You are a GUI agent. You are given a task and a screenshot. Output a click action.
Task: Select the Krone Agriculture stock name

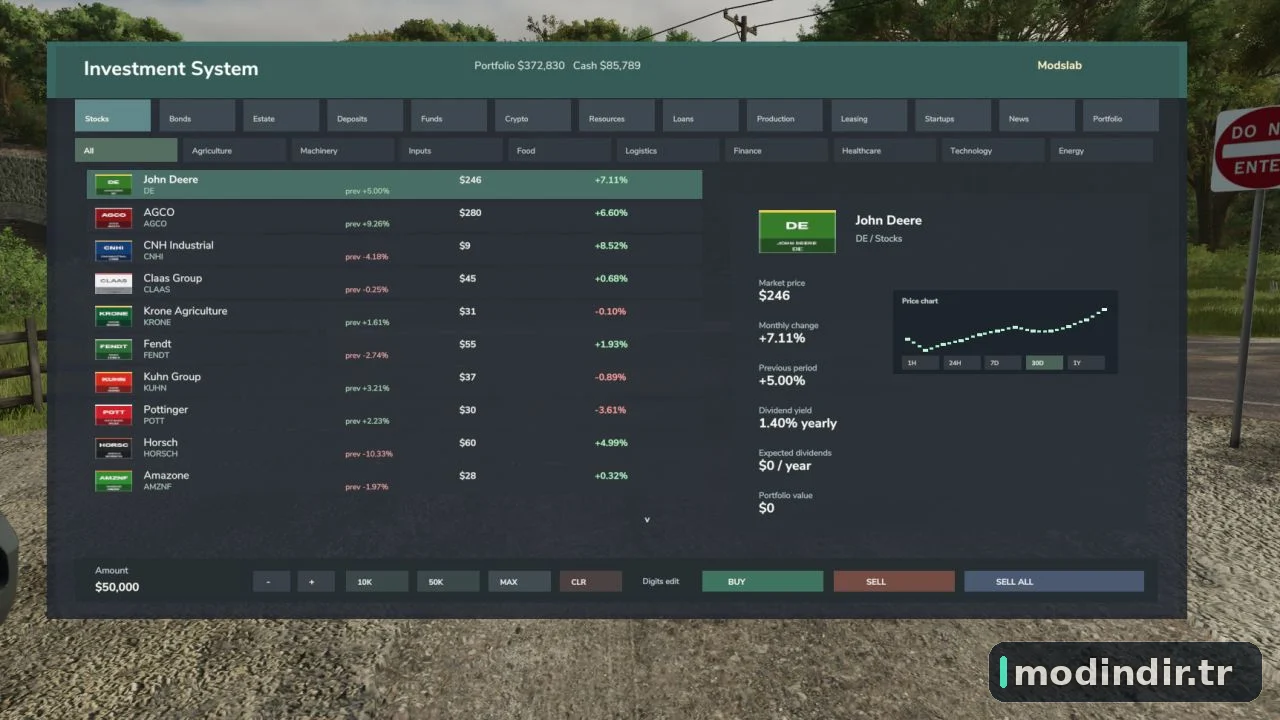point(185,311)
